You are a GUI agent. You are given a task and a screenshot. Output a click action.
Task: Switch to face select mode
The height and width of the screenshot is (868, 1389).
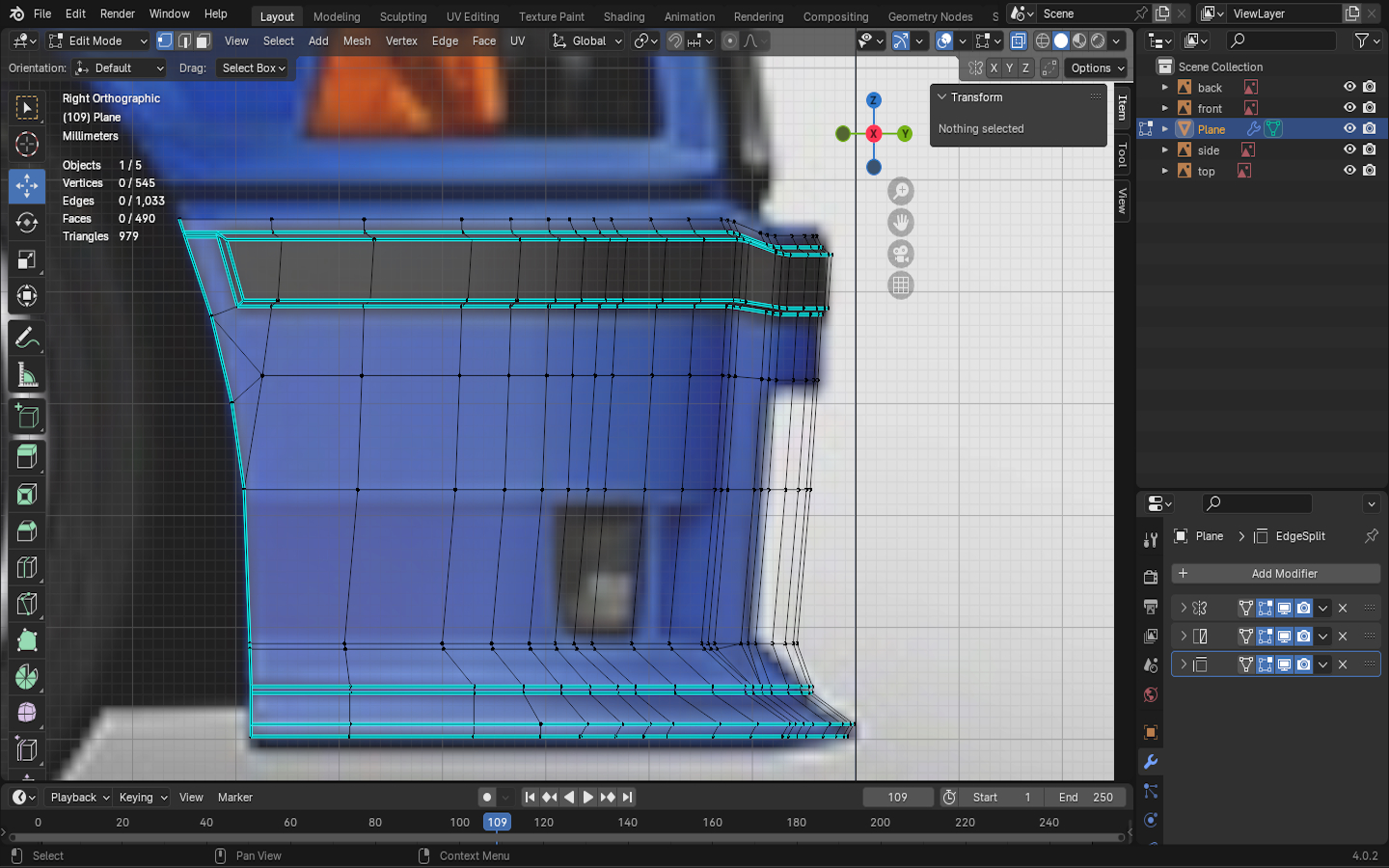point(204,41)
